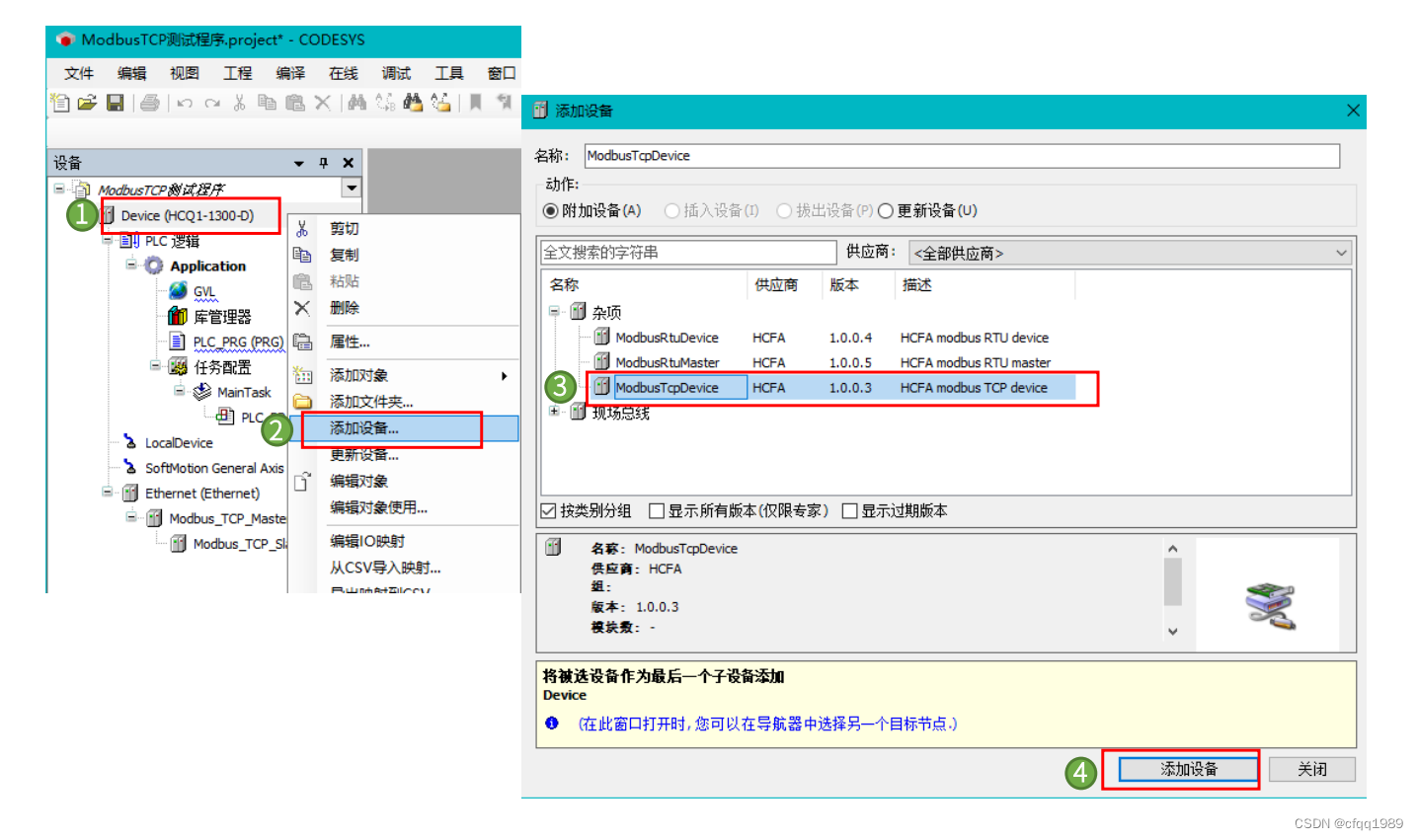Click the Delete X icon in the toolbar
This screenshot has height=840, width=1418.
pos(322,102)
